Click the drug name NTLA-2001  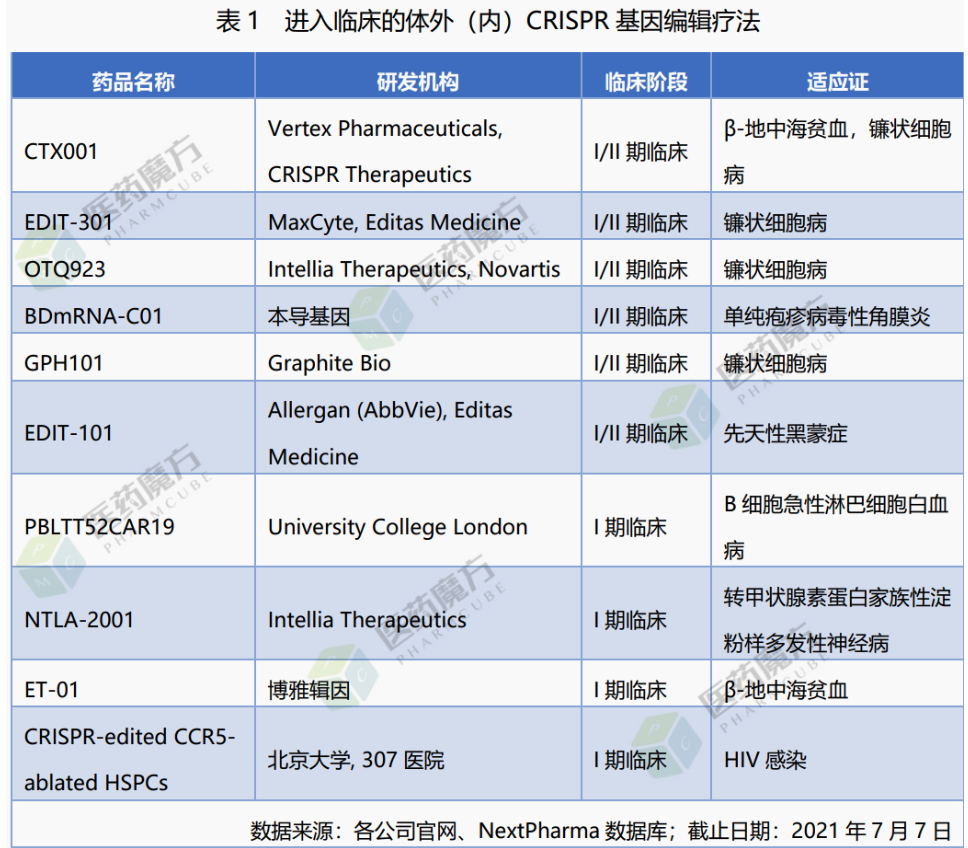point(78,620)
